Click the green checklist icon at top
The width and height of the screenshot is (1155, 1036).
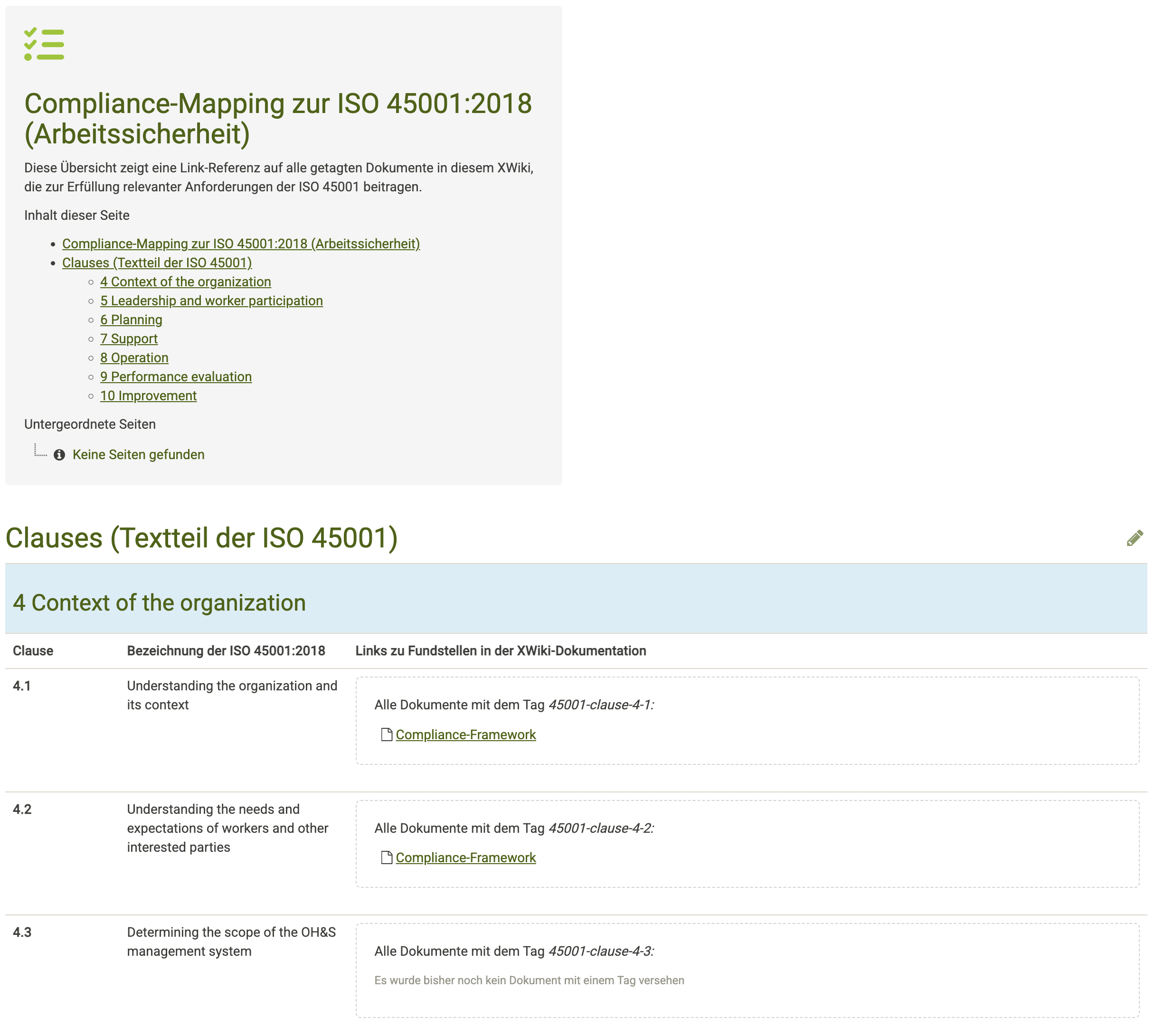pos(44,45)
